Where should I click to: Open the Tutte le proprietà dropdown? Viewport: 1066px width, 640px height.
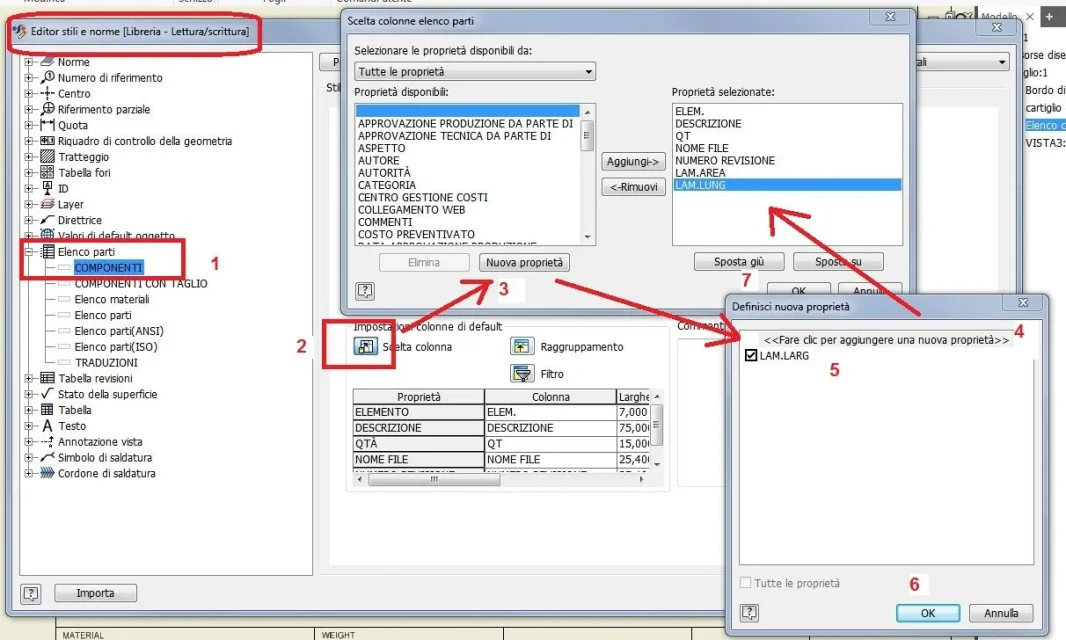(x=475, y=71)
